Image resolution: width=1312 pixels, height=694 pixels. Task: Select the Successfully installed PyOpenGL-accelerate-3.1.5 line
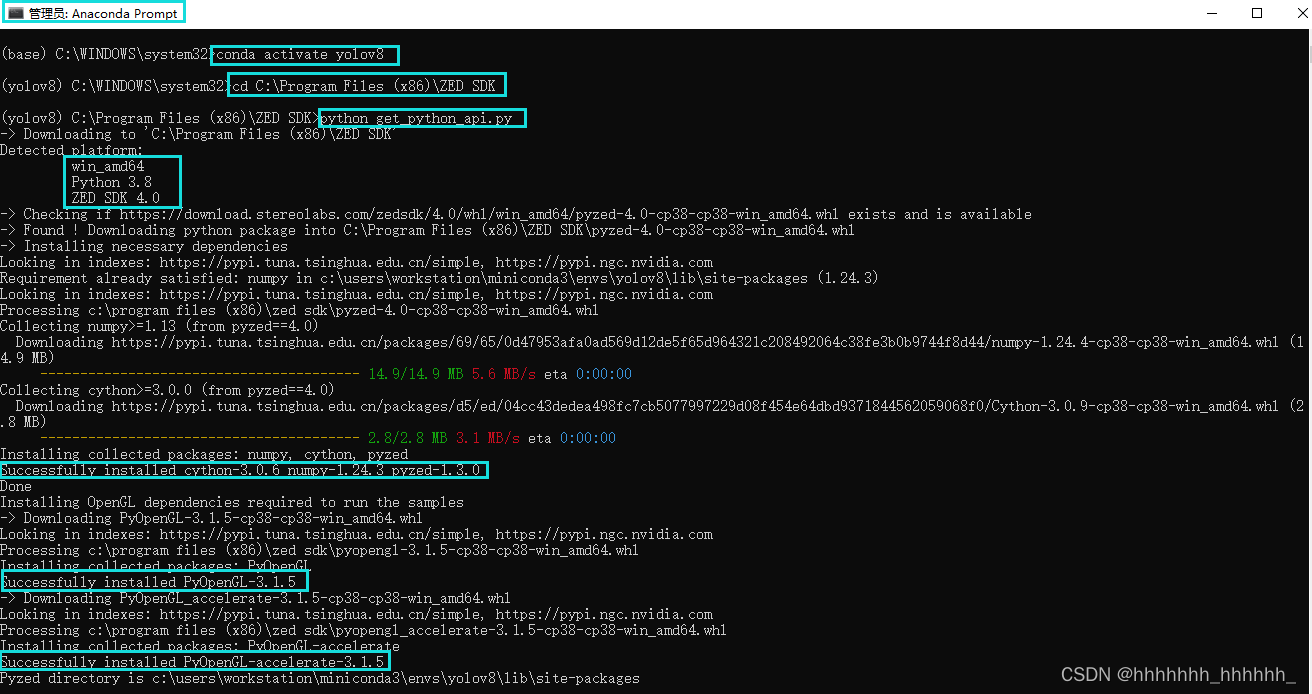click(195, 662)
